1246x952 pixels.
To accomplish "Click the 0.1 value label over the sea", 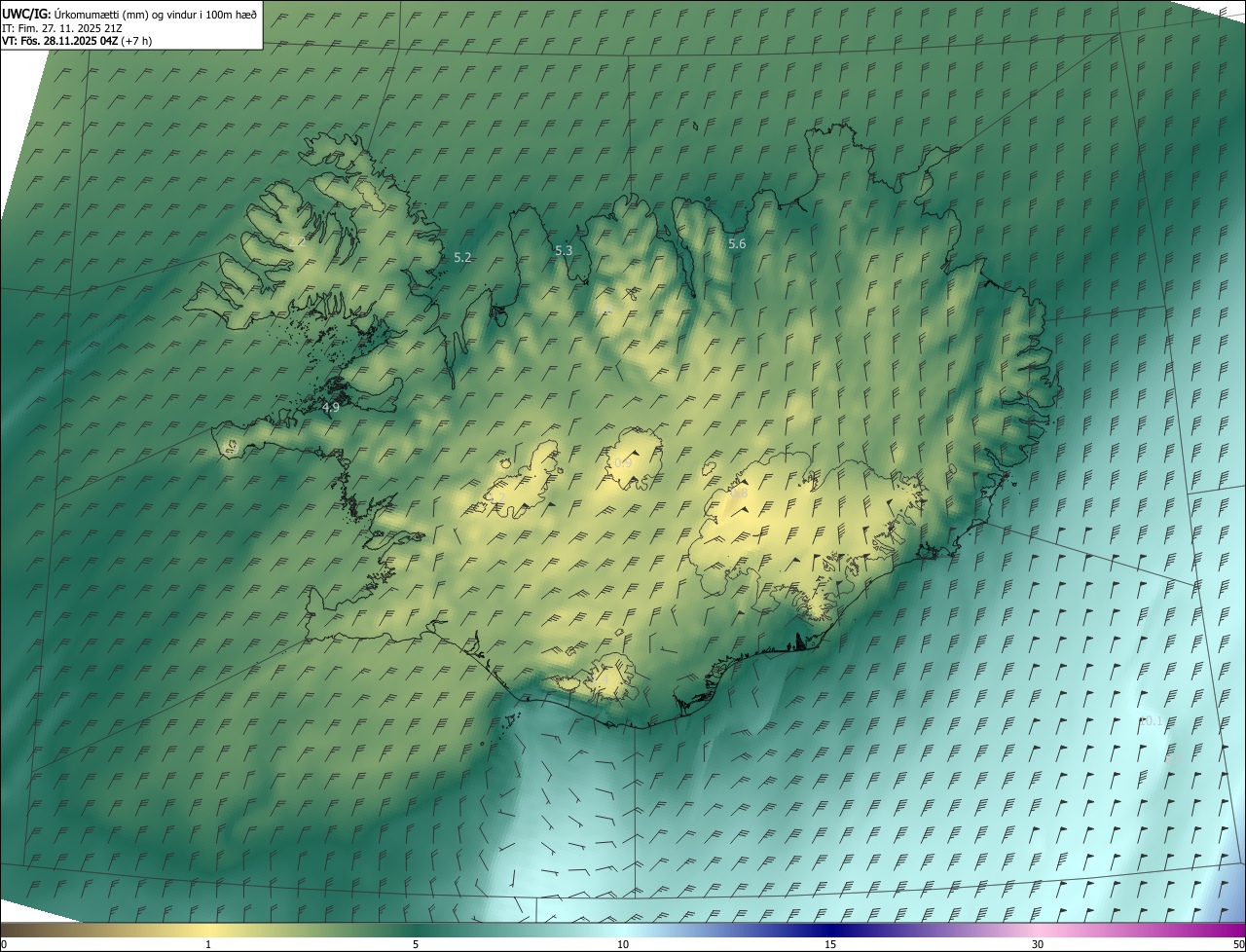I will 1154,721.
